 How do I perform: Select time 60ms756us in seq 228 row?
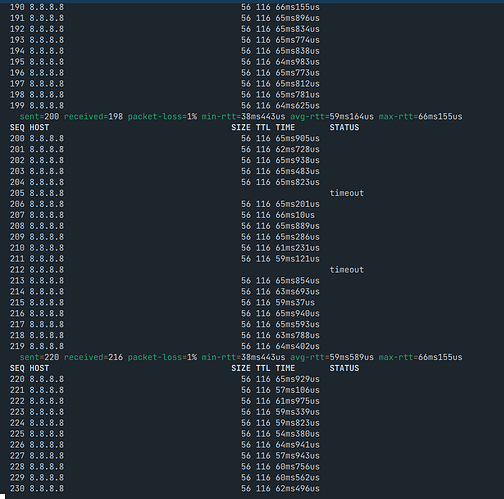[297, 467]
